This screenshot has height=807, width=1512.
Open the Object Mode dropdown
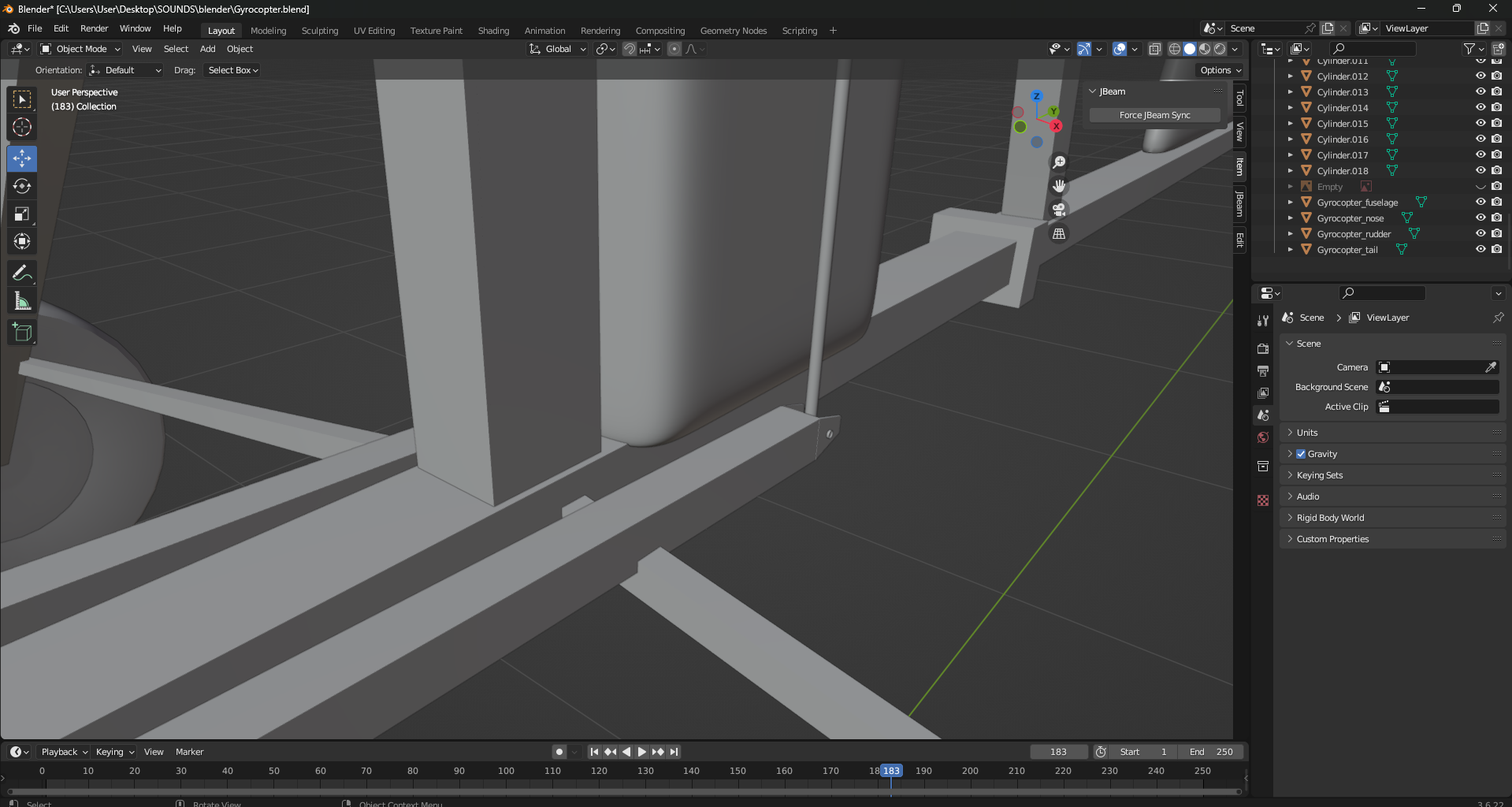pos(80,49)
